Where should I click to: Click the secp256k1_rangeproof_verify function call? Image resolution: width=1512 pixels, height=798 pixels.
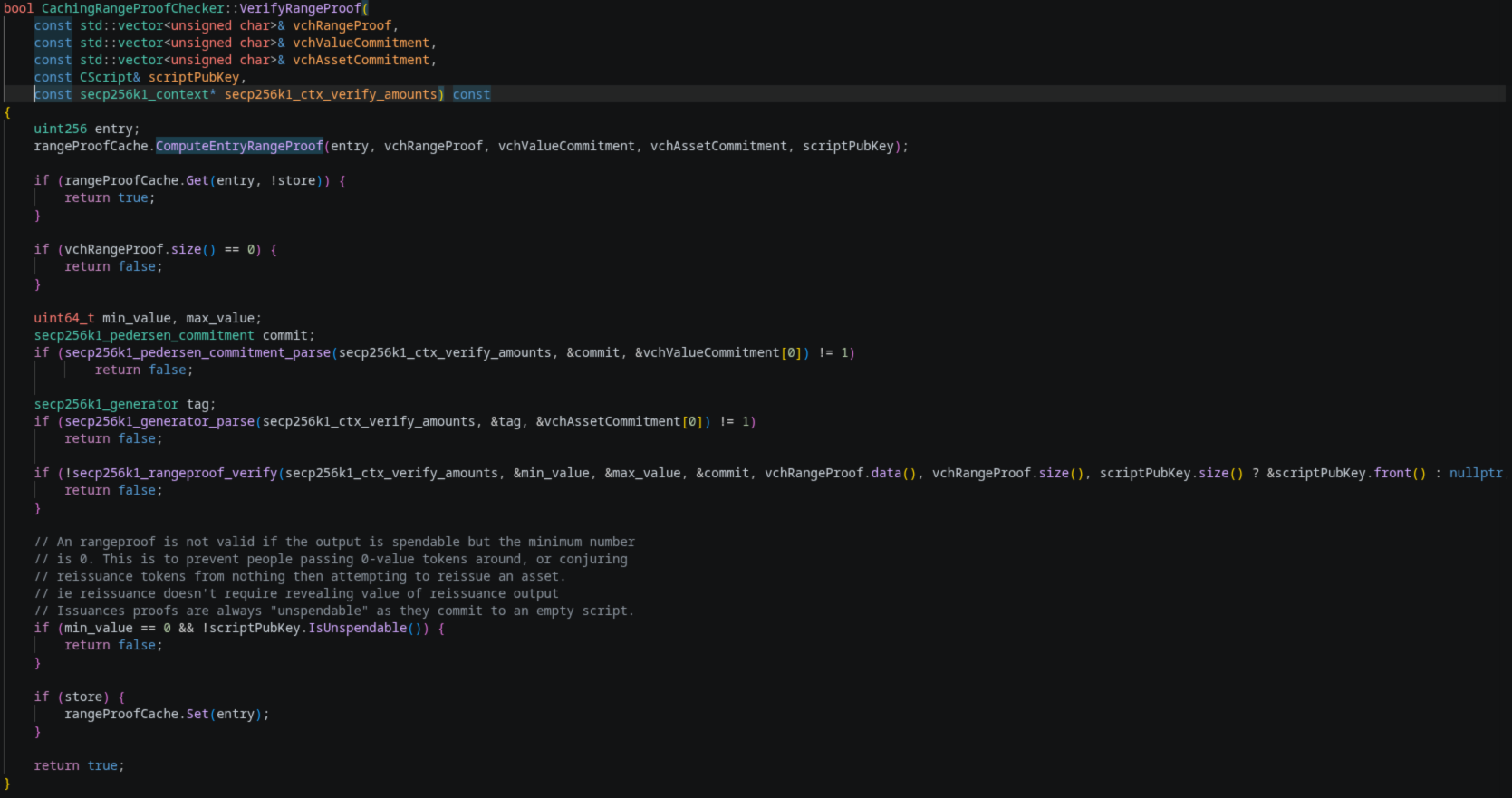175,473
